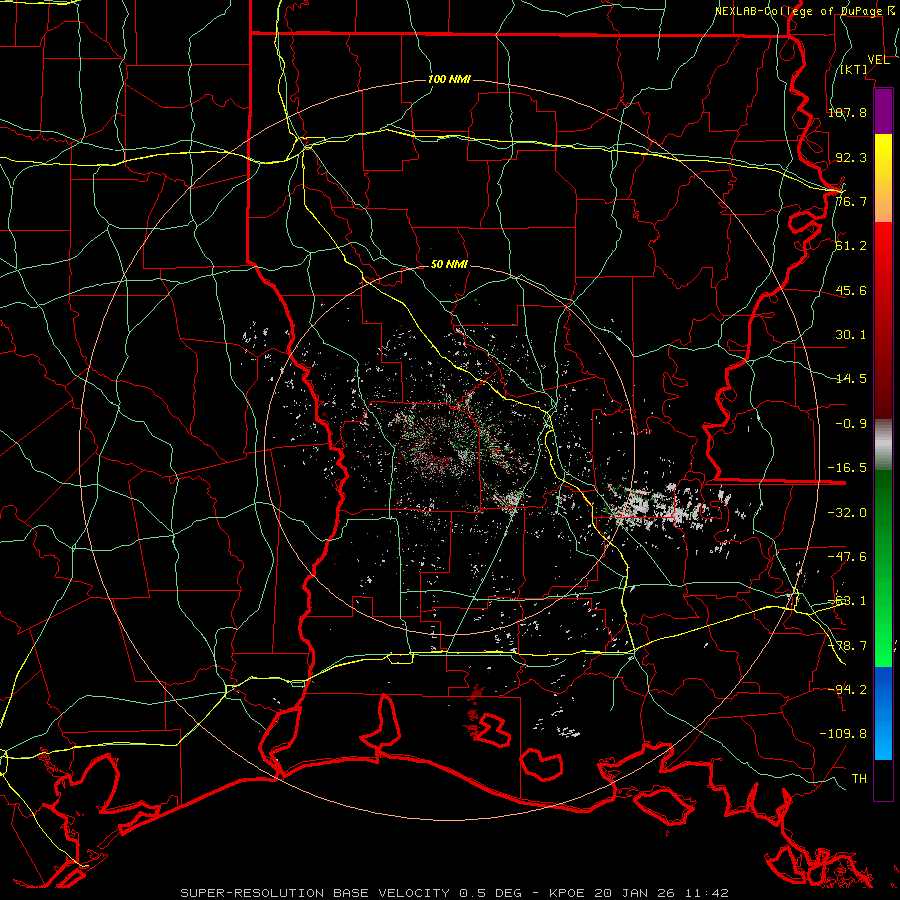Click the -109.8 scale value

coord(843,734)
